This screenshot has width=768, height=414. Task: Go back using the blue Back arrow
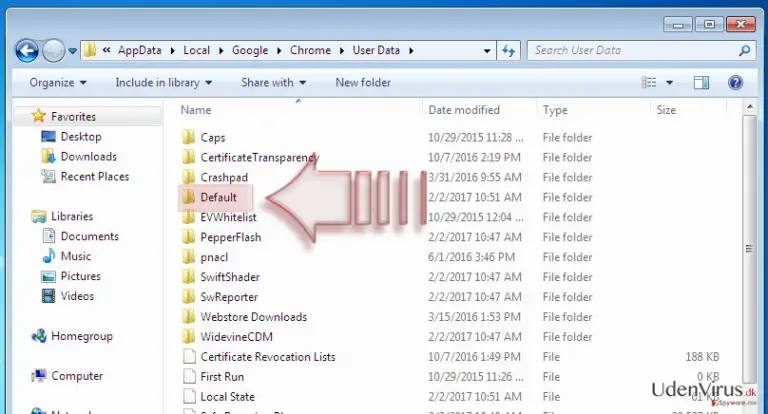(27, 50)
